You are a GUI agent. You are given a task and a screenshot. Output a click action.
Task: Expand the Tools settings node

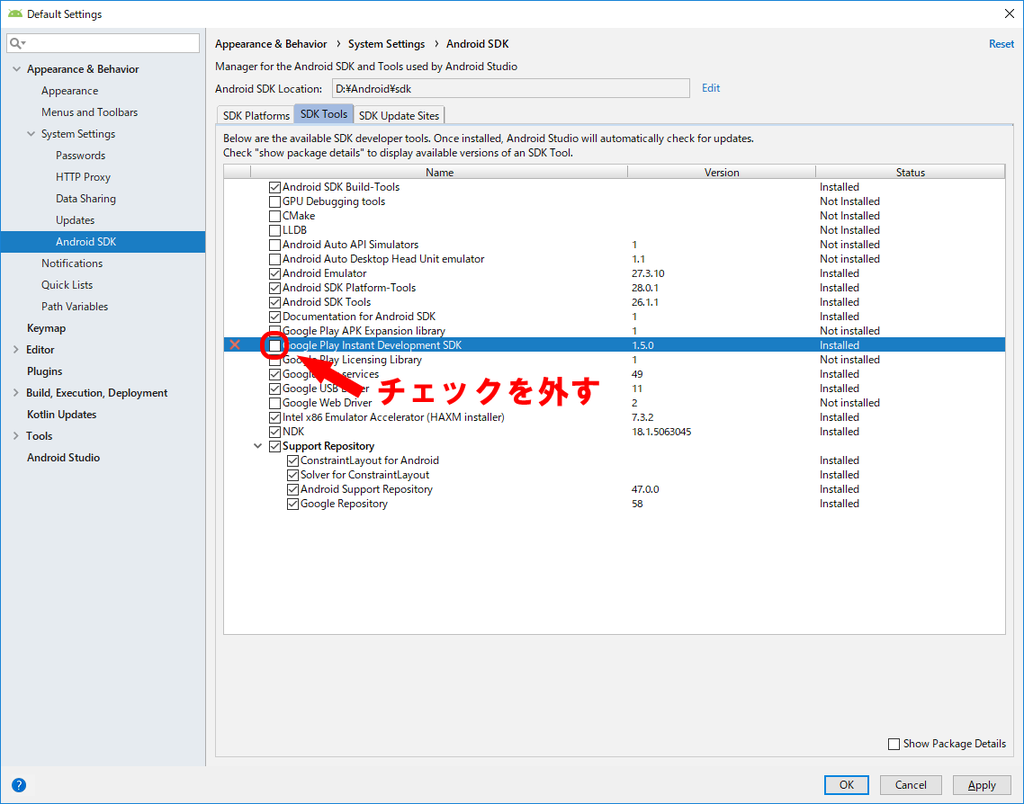click(x=16, y=436)
